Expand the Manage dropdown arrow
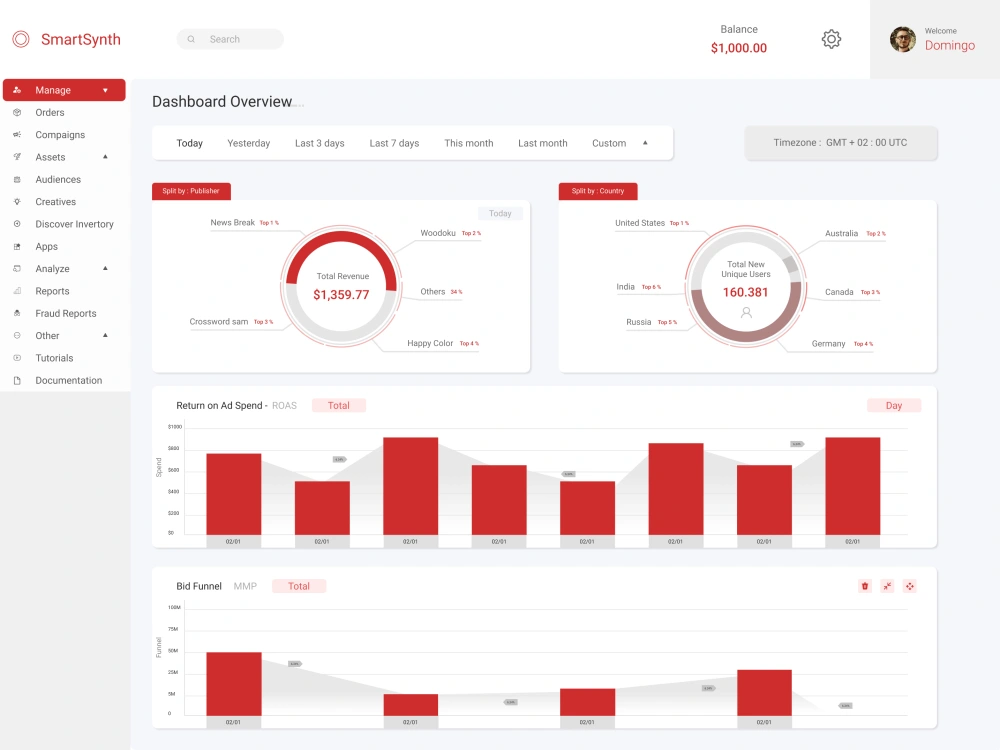The image size is (1000, 750). tap(105, 91)
